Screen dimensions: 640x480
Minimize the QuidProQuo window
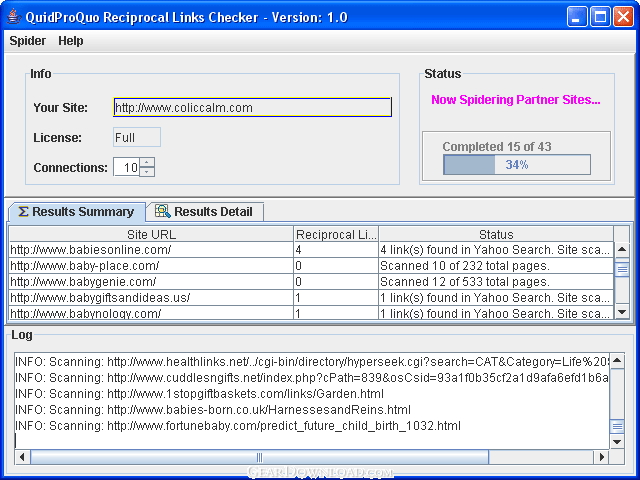(576, 17)
